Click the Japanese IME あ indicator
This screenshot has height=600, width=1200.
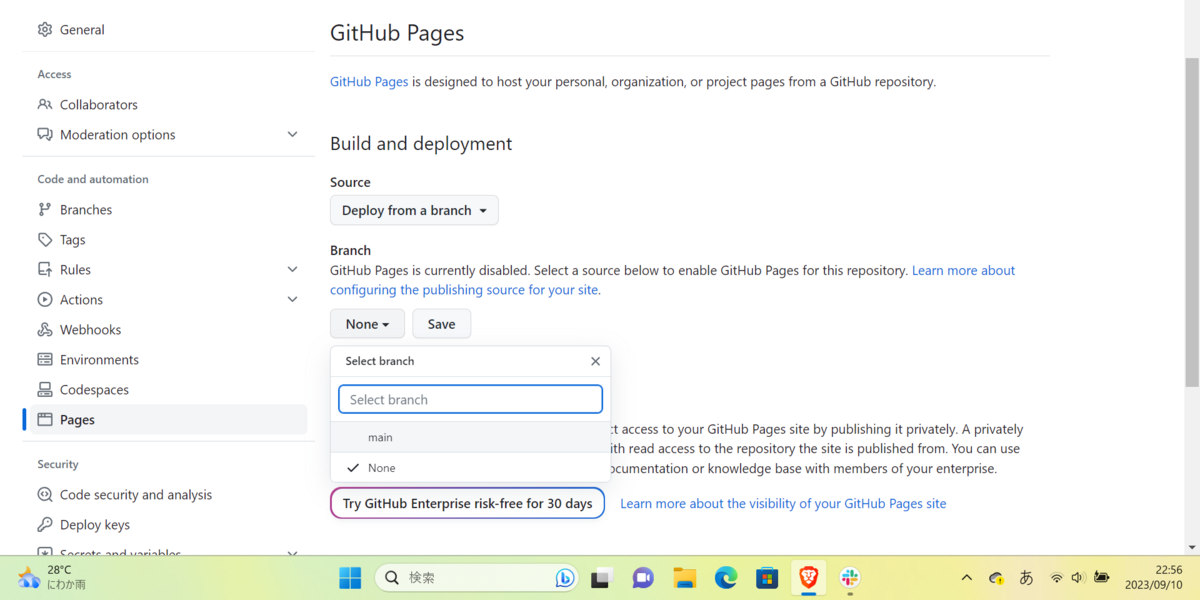pos(1026,578)
